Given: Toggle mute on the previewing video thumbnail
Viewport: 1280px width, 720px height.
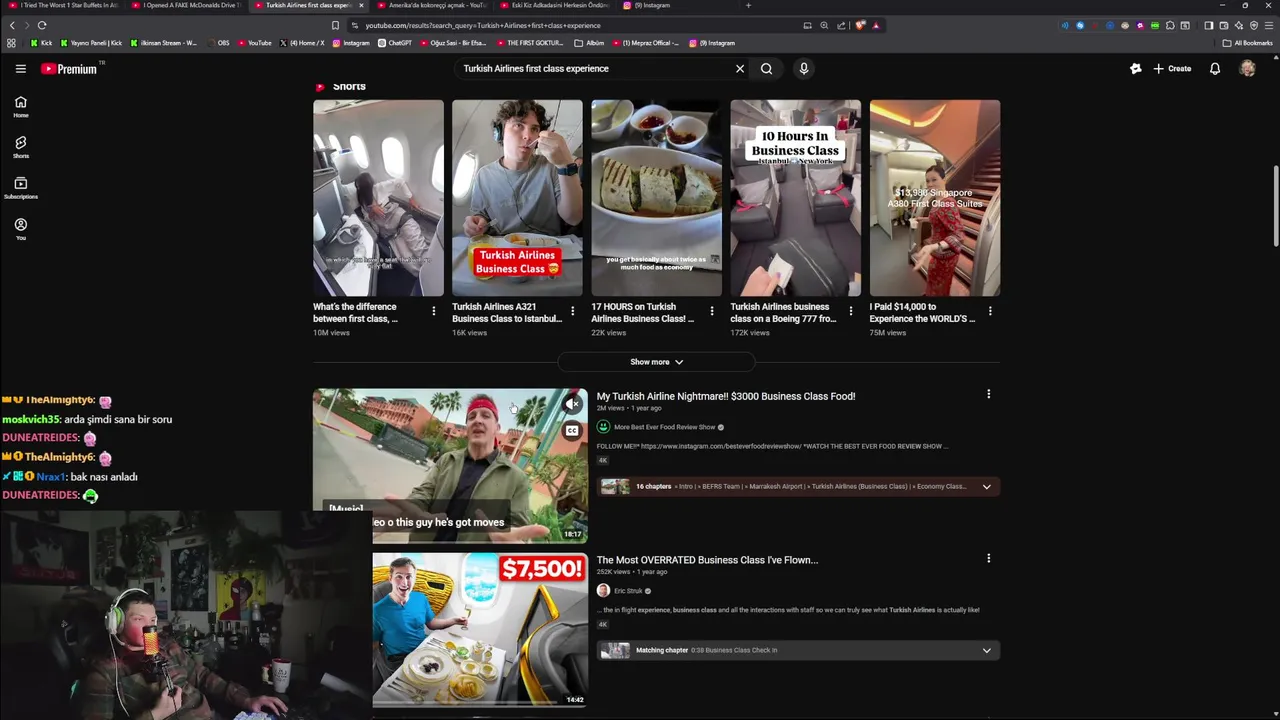Looking at the screenshot, I should (x=572, y=404).
